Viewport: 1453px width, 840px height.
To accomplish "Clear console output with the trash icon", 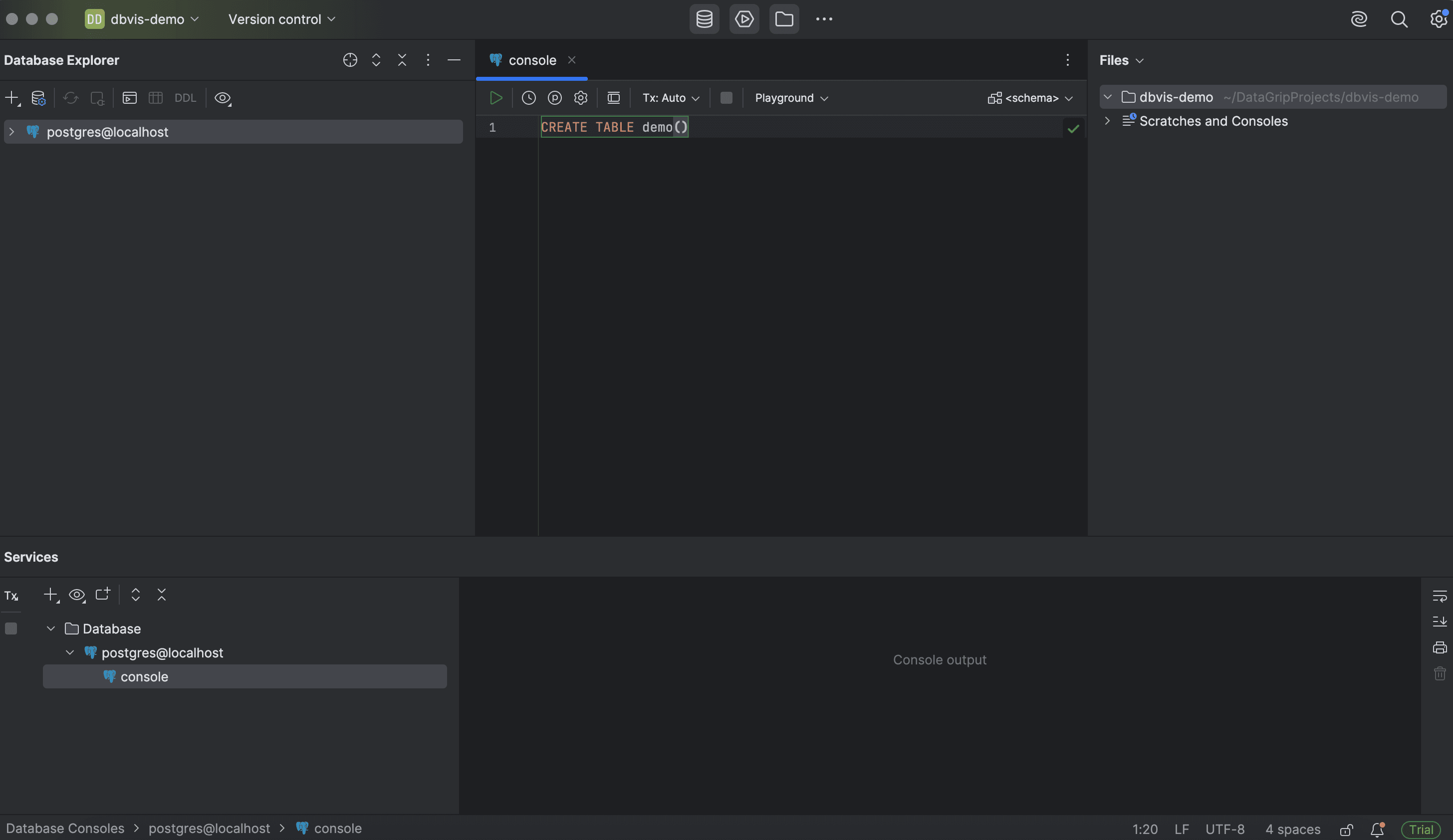I will [x=1439, y=673].
